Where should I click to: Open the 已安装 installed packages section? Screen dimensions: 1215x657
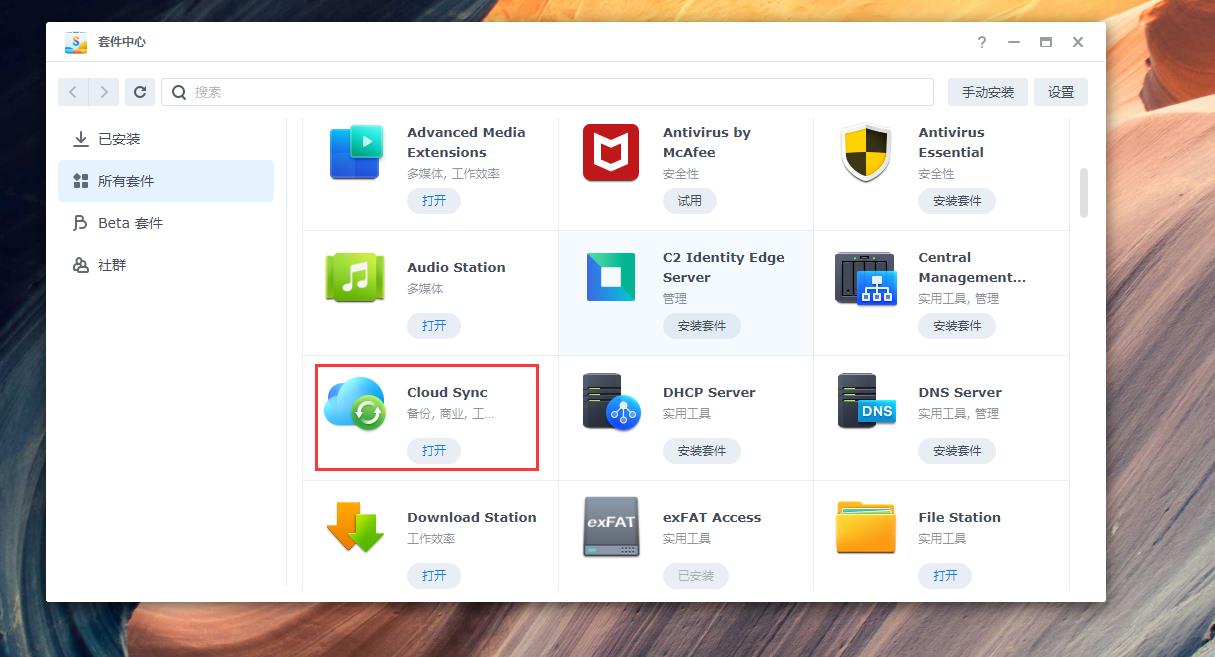click(x=166, y=139)
